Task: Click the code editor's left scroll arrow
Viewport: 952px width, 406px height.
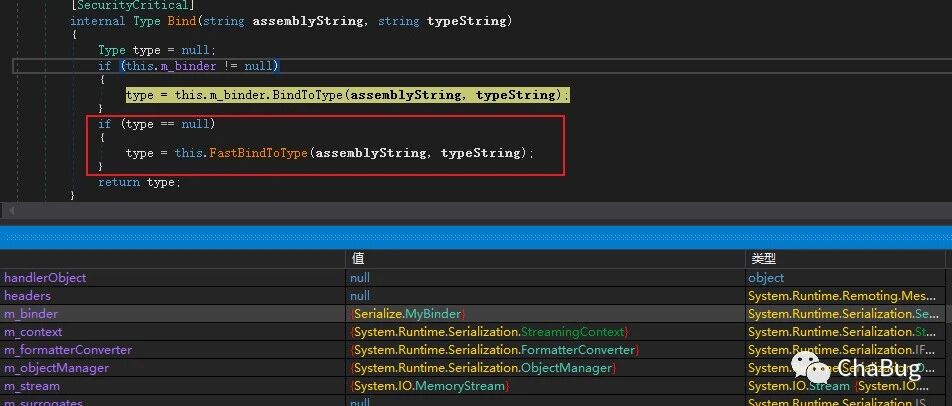Action: [x=9, y=211]
